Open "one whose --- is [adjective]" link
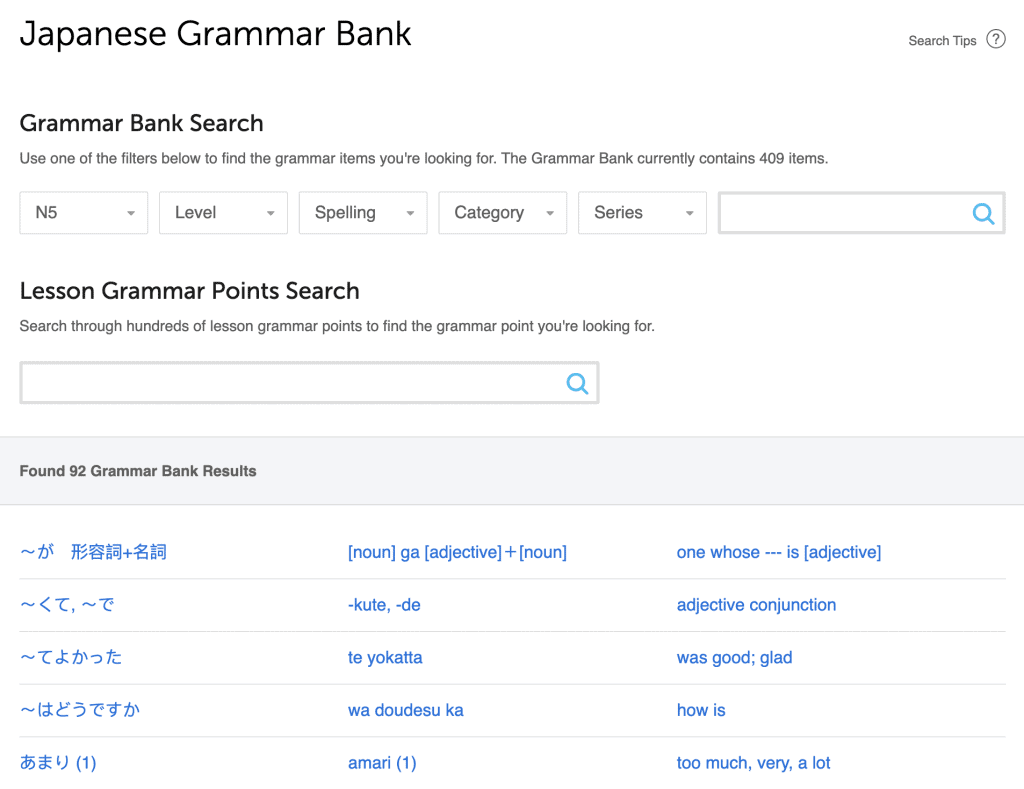This screenshot has width=1024, height=789. pyautogui.click(x=778, y=552)
